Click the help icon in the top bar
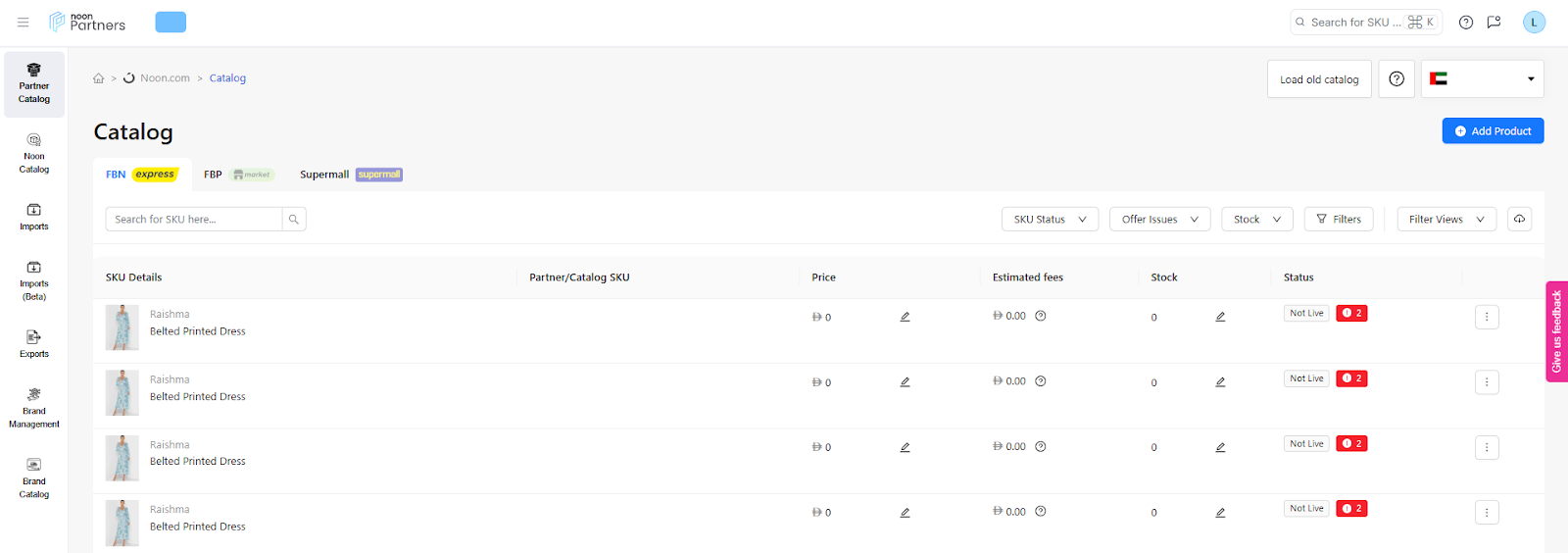Screen dimensions: 1568x553 point(1466,23)
